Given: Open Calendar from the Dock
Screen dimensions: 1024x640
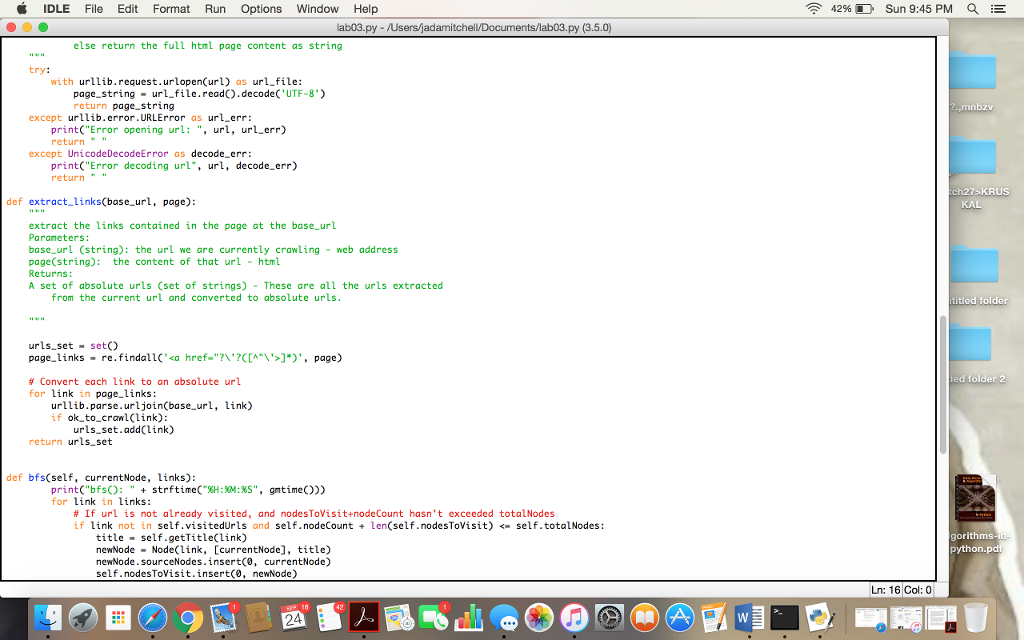Looking at the screenshot, I should 294,620.
